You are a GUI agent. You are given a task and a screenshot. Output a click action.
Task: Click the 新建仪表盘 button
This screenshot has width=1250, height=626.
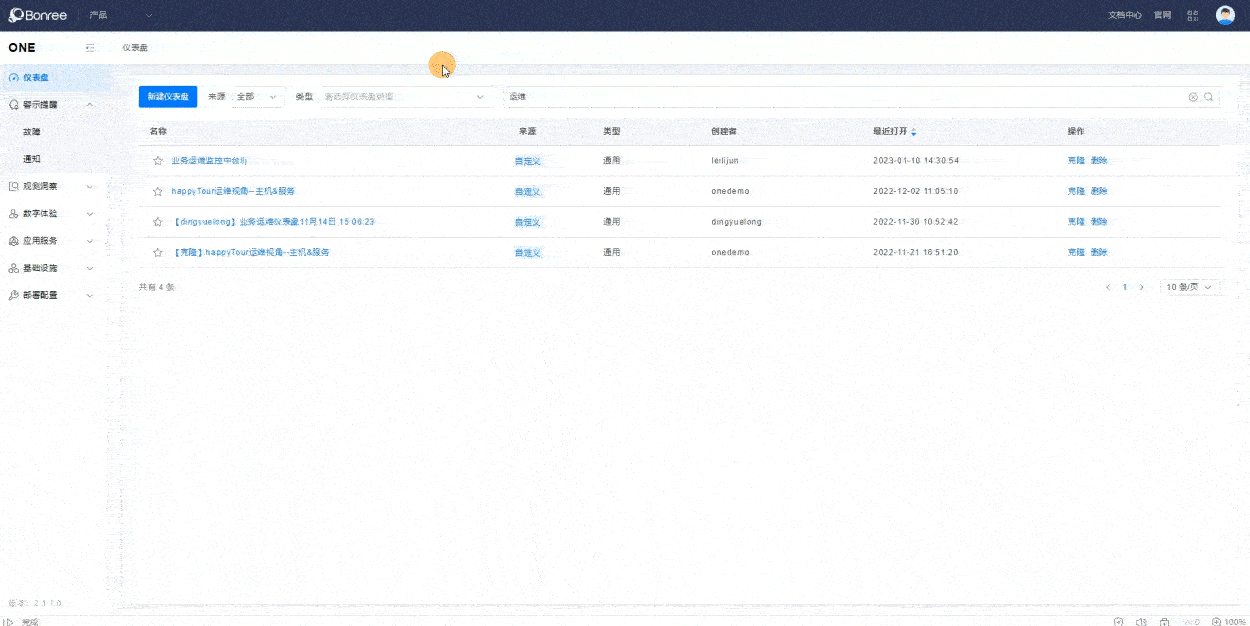168,97
